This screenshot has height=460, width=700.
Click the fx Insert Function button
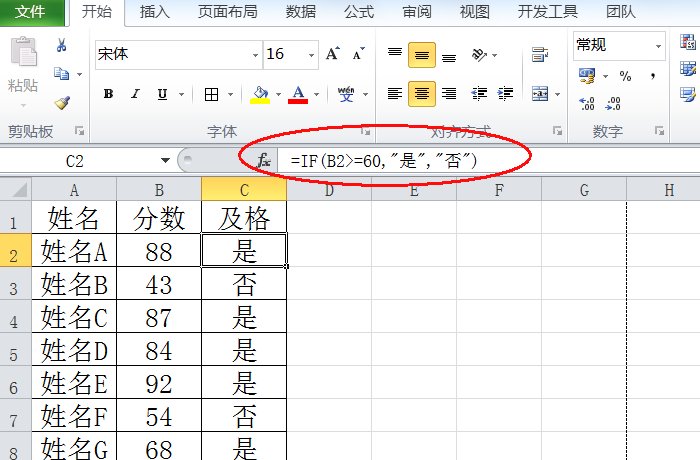[x=264, y=160]
